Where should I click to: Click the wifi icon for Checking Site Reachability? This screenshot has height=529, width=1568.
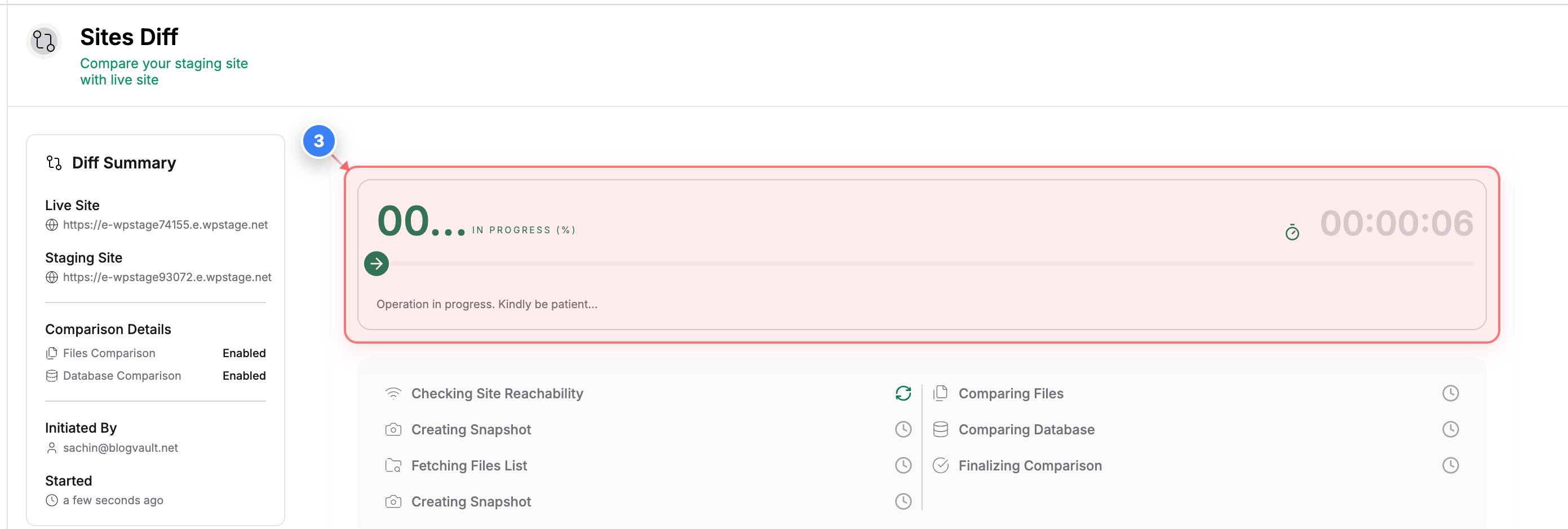393,393
